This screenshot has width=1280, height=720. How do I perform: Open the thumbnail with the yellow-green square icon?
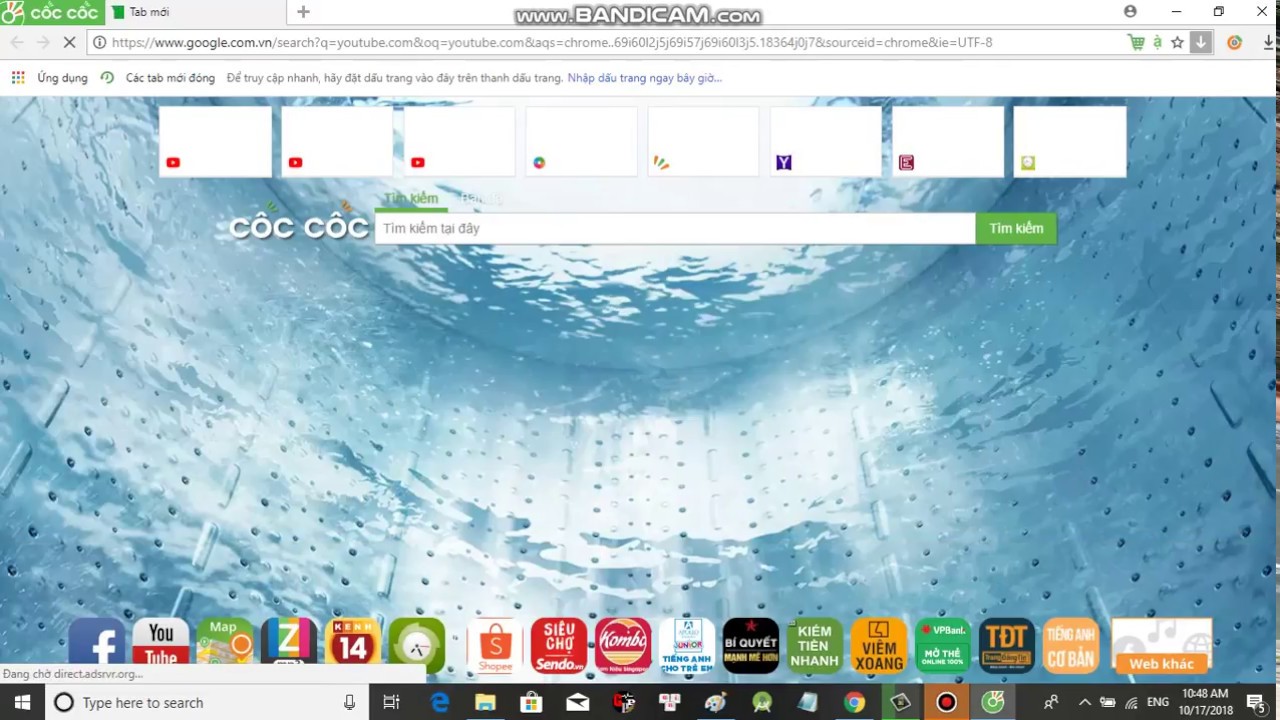1069,141
